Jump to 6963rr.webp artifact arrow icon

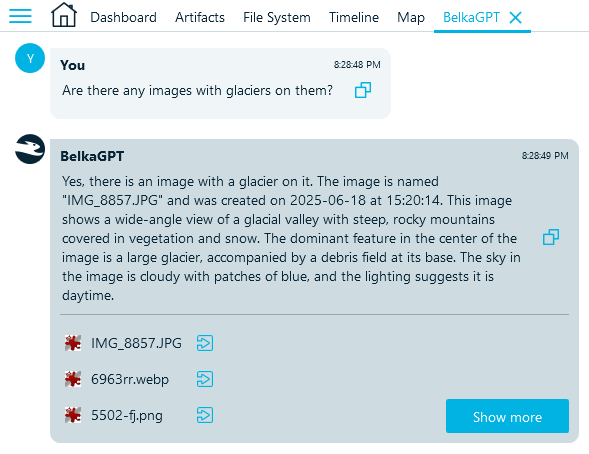(205, 379)
